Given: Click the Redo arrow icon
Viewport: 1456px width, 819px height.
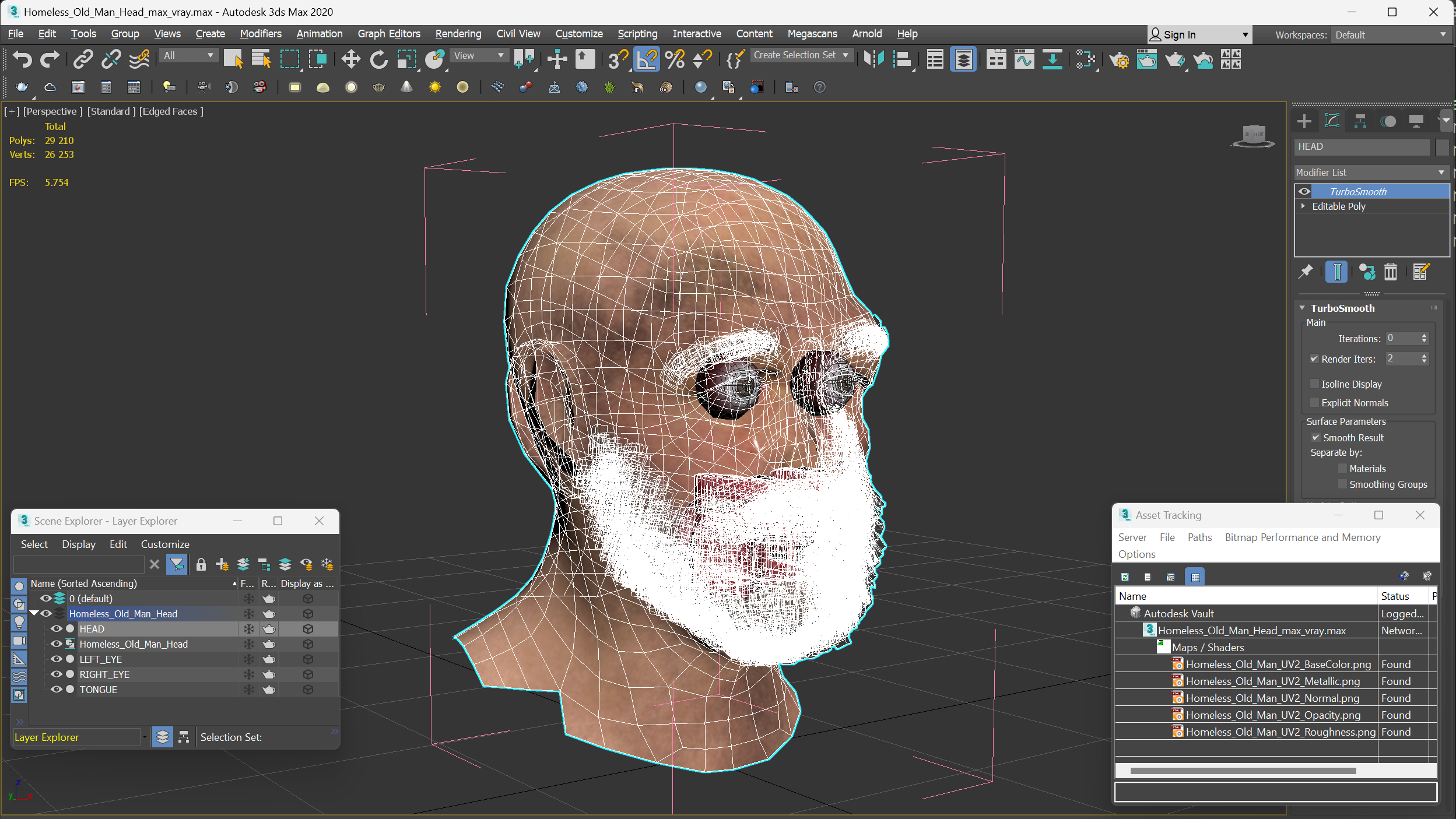Looking at the screenshot, I should click(x=50, y=59).
